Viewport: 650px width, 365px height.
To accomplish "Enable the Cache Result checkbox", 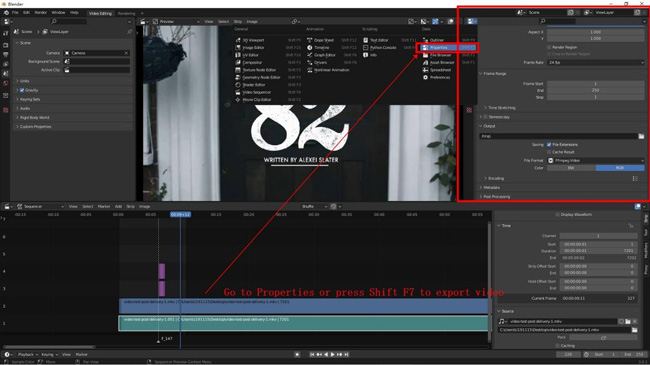I will click(x=549, y=152).
